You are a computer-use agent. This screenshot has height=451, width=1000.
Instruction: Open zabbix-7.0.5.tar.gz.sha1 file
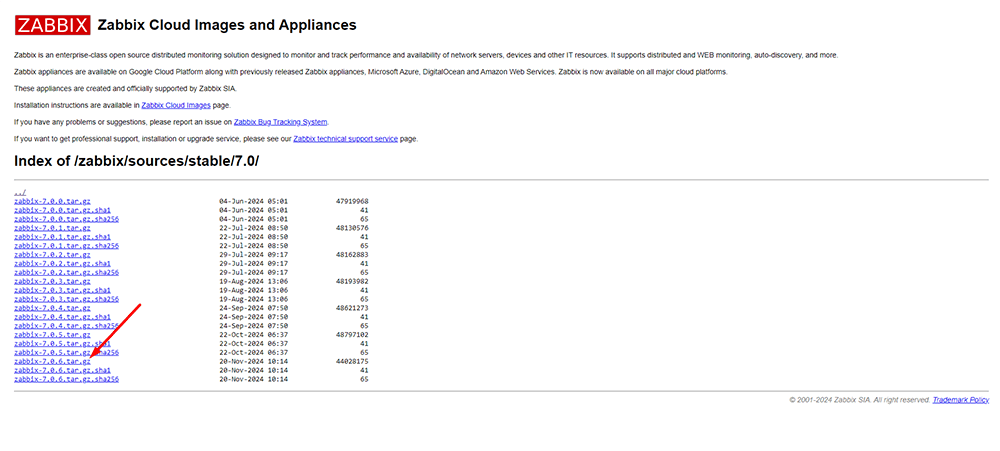pos(62,344)
